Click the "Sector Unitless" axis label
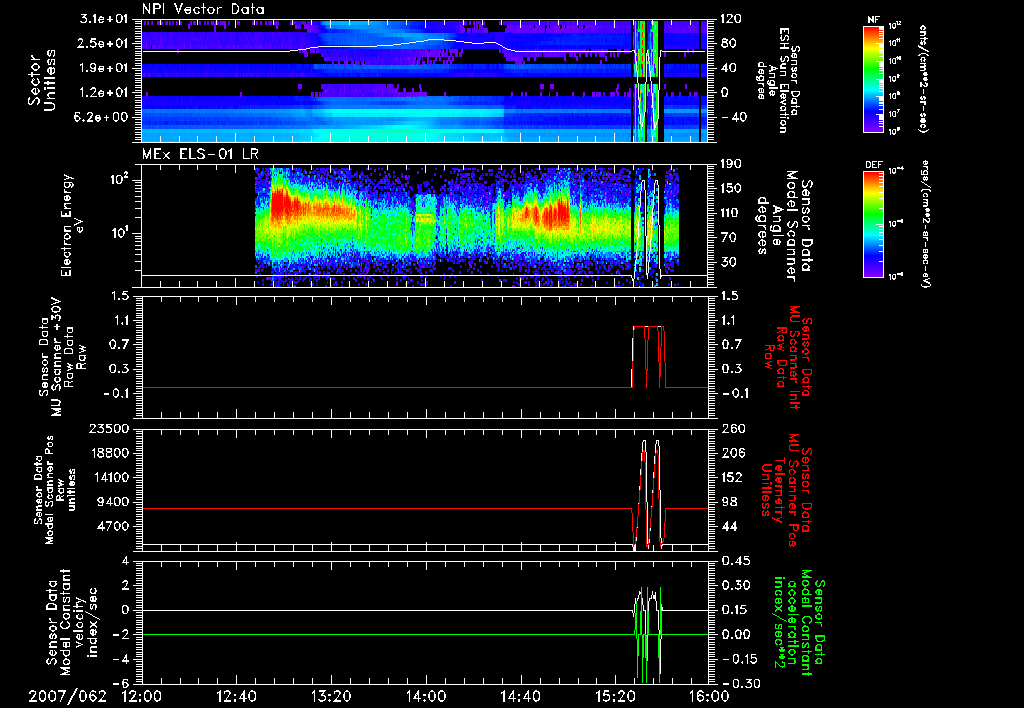Screen dimensions: 1024x708 [x=41, y=80]
